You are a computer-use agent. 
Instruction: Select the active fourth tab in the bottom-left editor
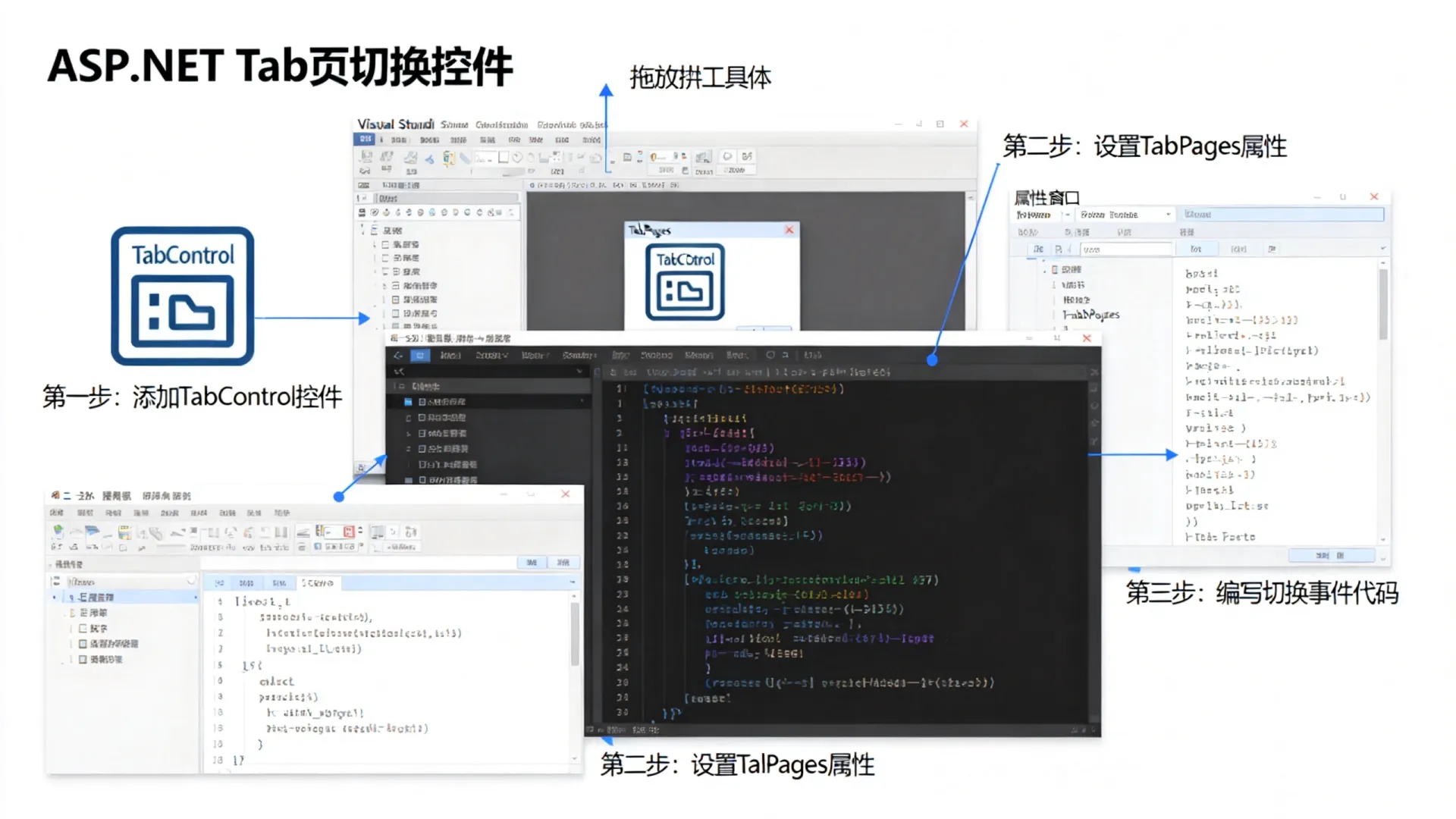point(318,582)
